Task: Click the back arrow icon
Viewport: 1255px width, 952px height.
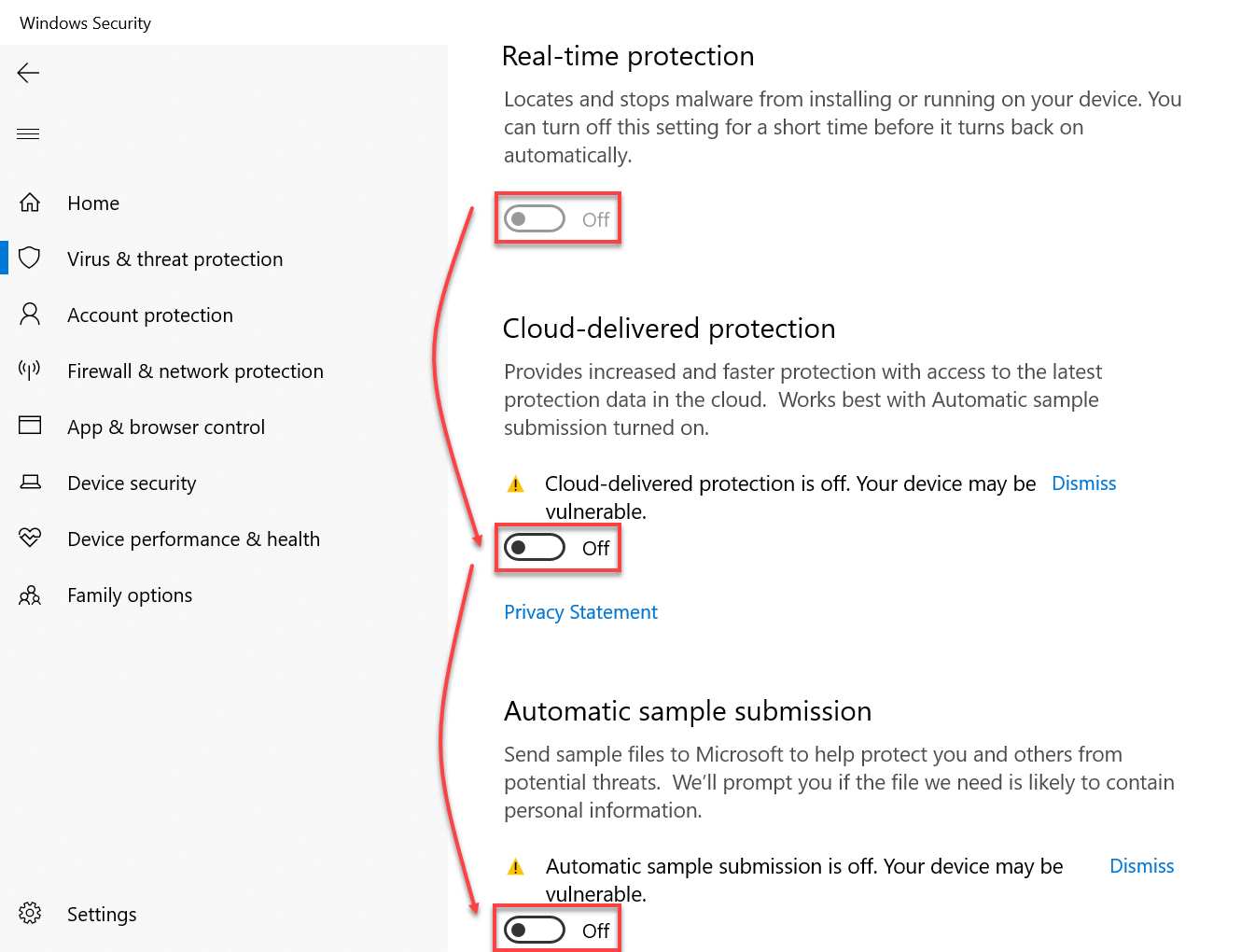Action: coord(28,73)
